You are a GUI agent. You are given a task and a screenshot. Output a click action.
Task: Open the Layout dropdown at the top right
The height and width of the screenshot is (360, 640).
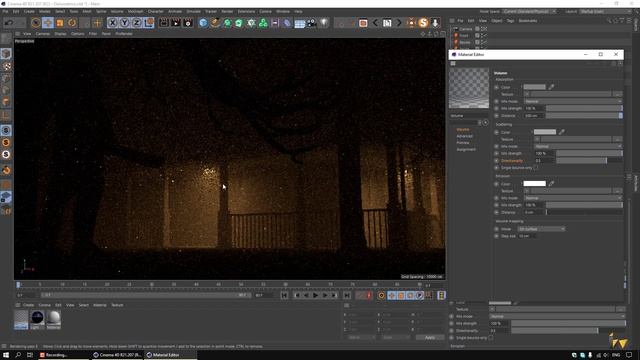click(x=606, y=11)
